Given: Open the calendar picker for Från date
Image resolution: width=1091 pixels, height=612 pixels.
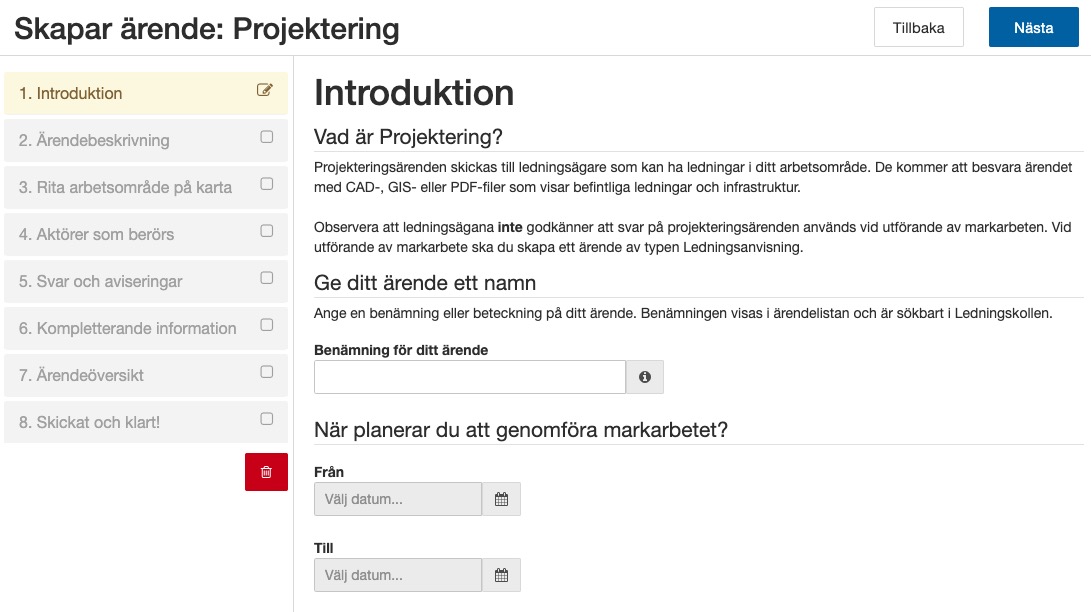Looking at the screenshot, I should (x=501, y=498).
